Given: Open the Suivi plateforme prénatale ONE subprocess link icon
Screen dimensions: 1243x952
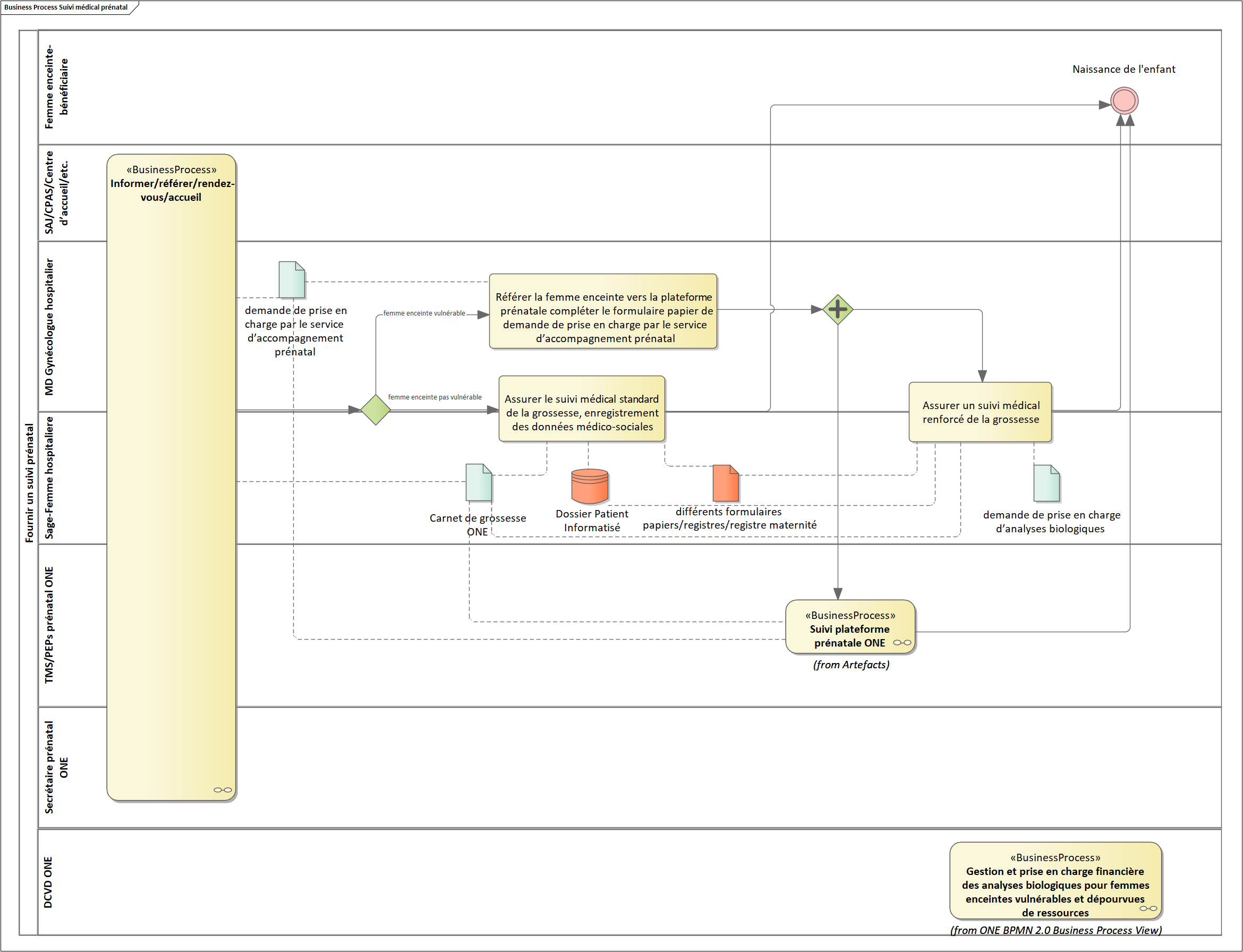Looking at the screenshot, I should point(902,643).
